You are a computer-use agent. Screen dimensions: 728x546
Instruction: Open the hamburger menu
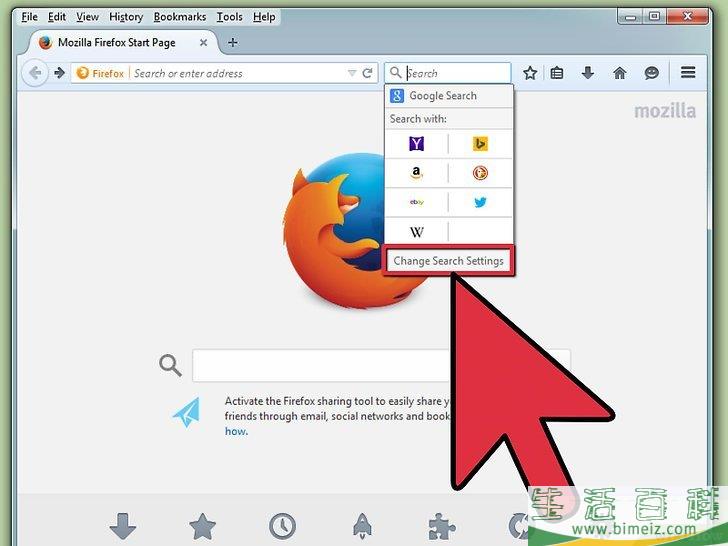pos(688,72)
